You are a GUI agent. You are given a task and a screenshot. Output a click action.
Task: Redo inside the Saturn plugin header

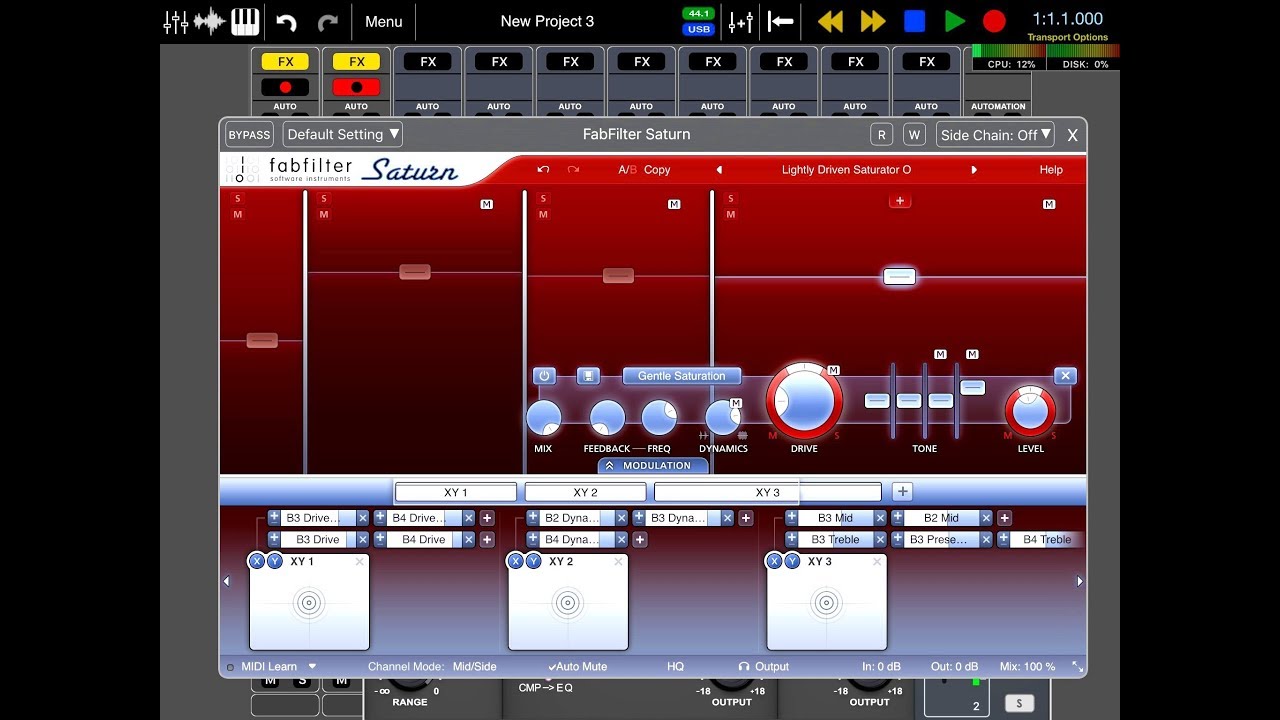[x=573, y=170]
